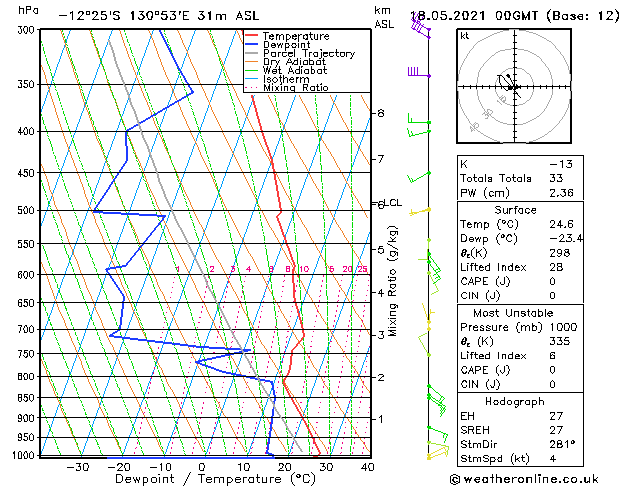Click the station coordinates -12°25'S 130°53'E text
The width and height of the screenshot is (629, 486).
[124, 16]
